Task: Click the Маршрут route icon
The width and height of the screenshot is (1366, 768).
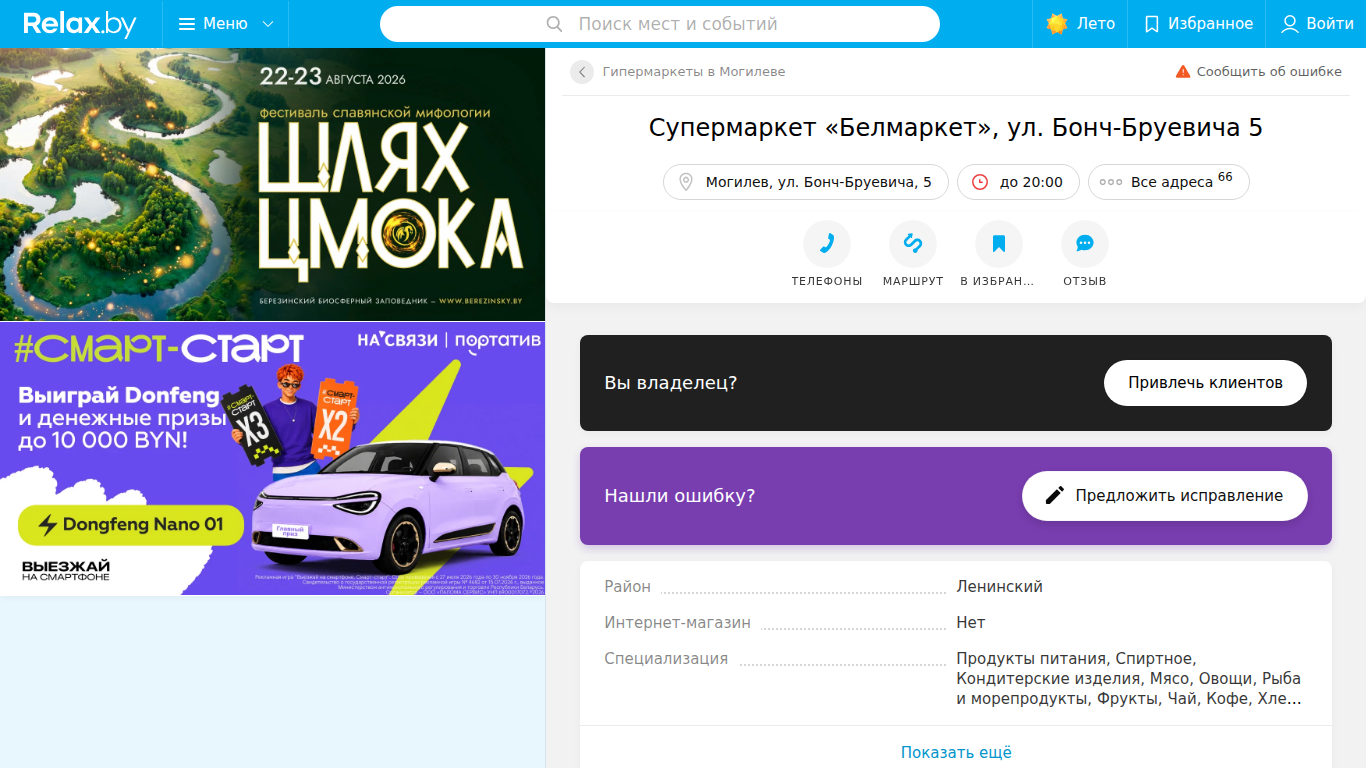Action: 913,244
